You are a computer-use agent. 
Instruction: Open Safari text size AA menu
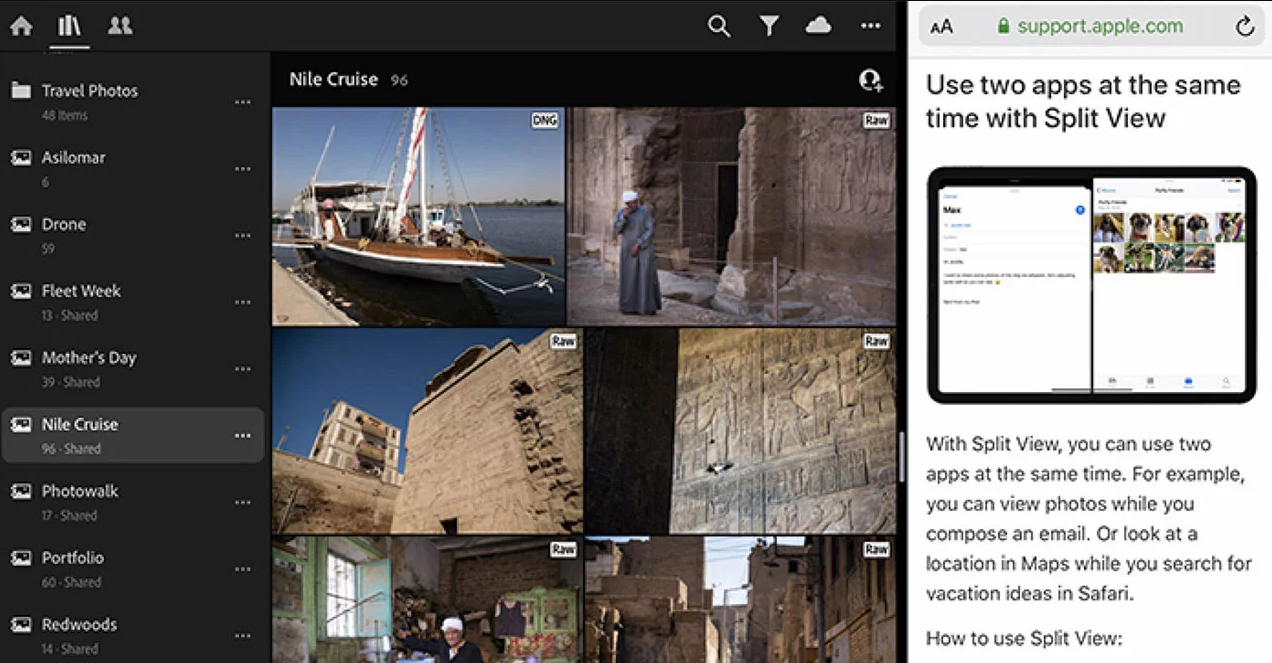point(941,27)
